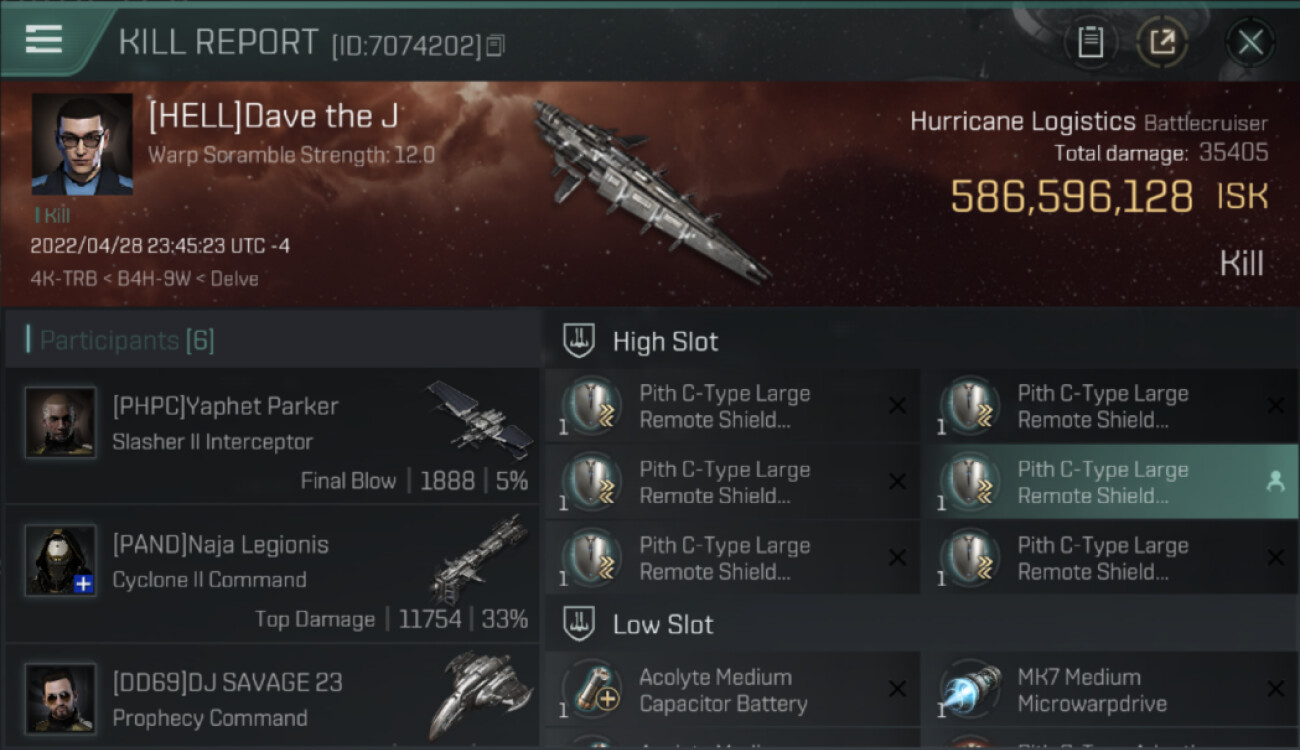The width and height of the screenshot is (1300, 750).
Task: Select the highlighted Pith C-Type shield module
Action: (1110, 482)
